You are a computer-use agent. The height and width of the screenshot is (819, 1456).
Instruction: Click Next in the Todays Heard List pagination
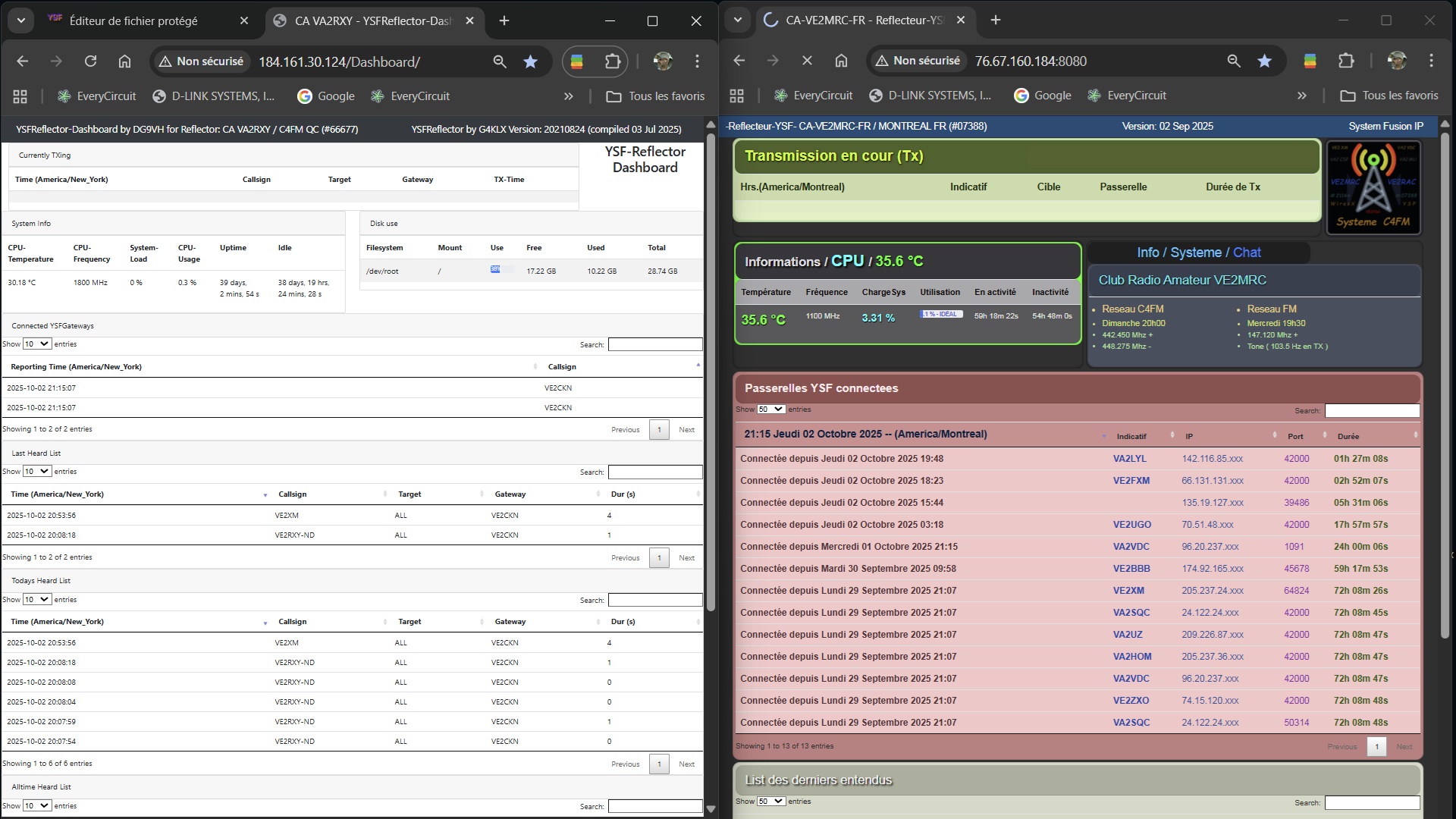point(686,764)
